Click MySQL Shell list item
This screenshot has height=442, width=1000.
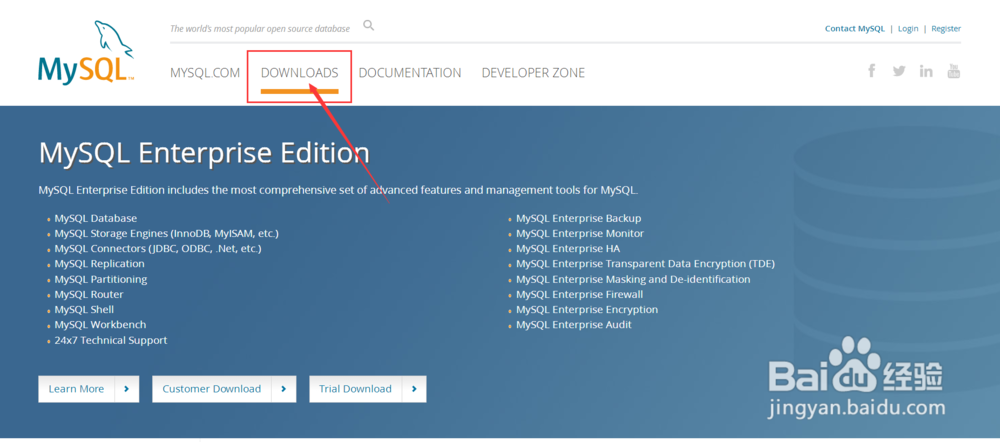[84, 309]
